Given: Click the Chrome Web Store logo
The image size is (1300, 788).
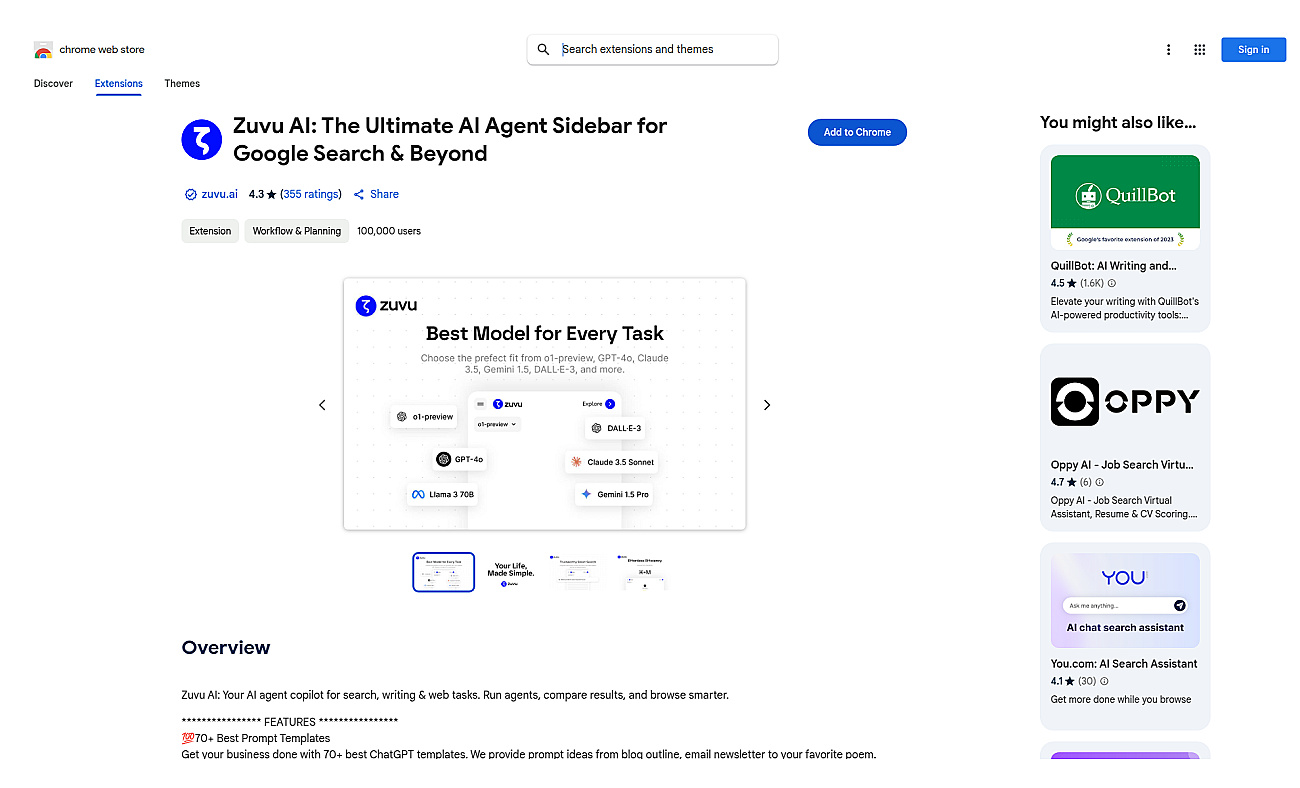Looking at the screenshot, I should coord(42,49).
